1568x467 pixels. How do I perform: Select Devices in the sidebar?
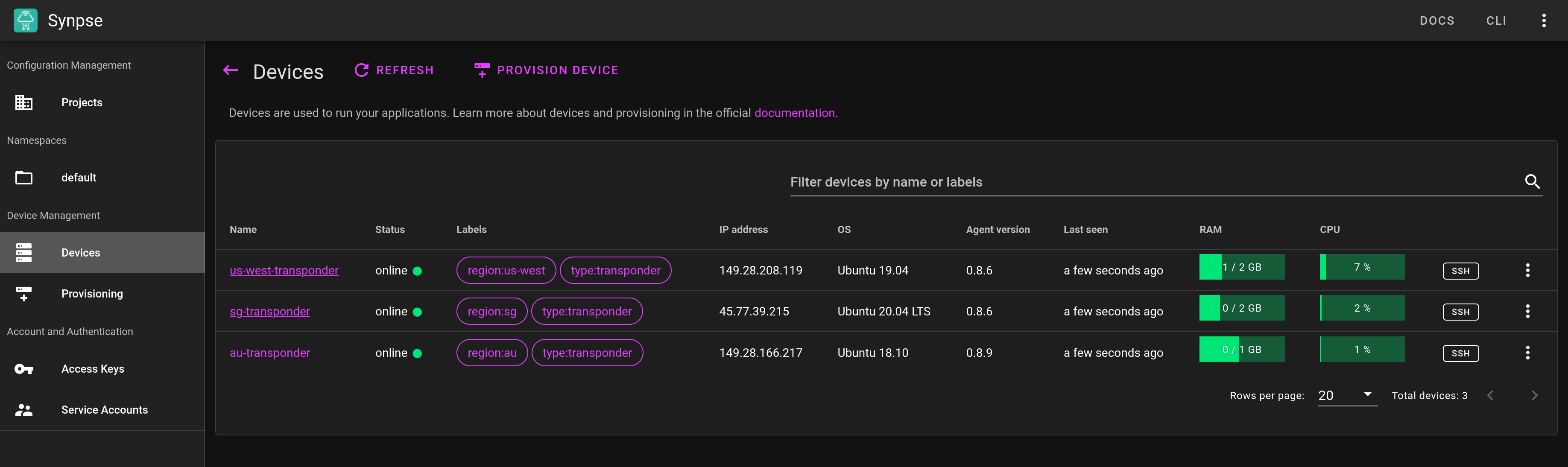[80, 253]
